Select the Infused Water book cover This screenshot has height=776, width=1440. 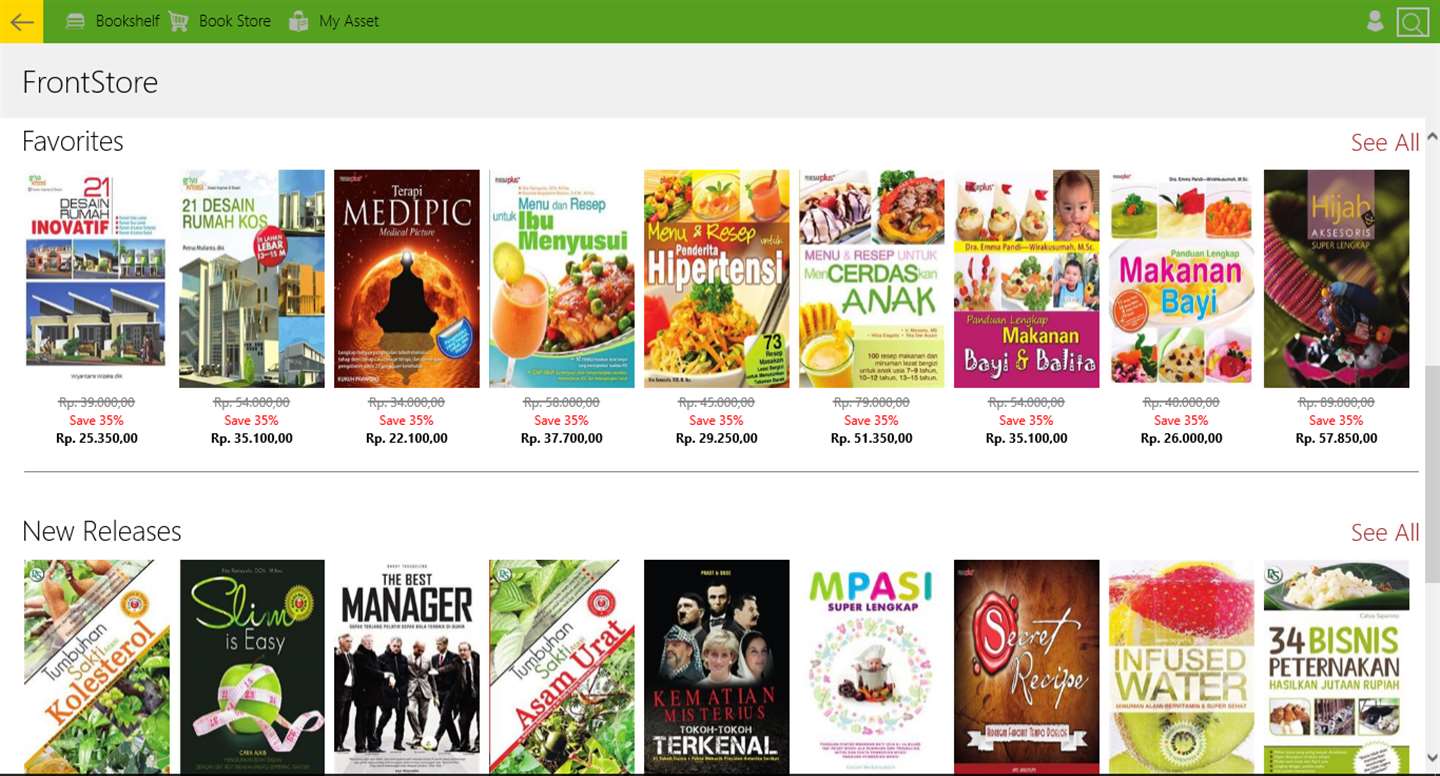[1182, 667]
